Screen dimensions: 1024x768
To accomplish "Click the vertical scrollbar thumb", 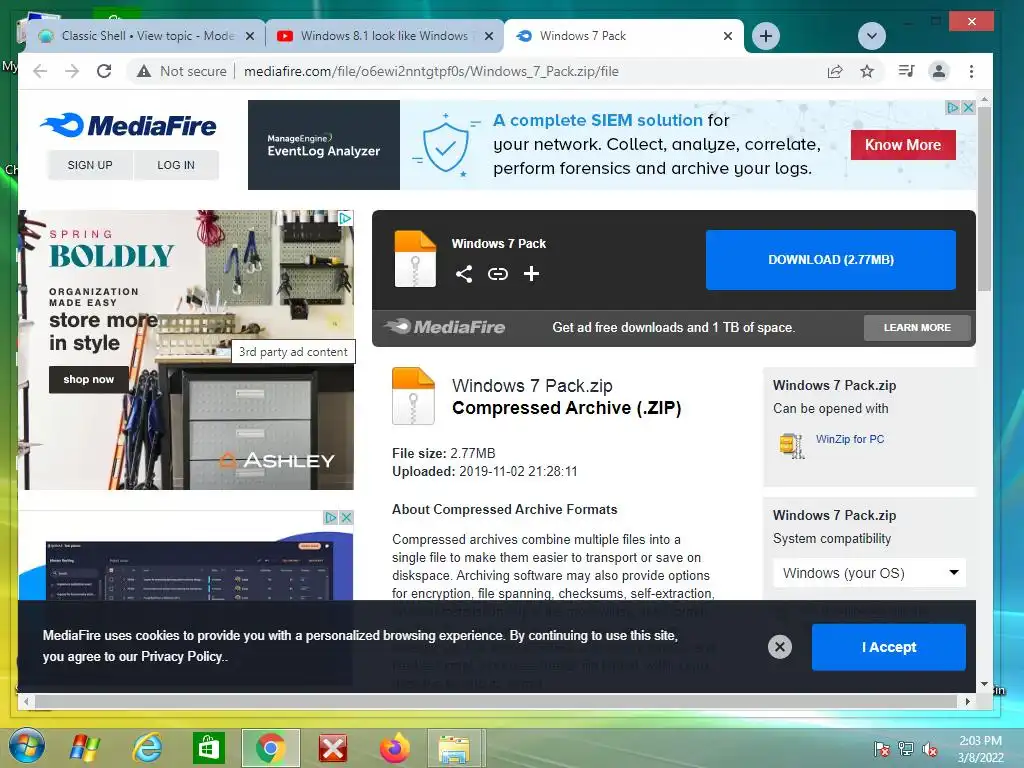I will [x=984, y=199].
